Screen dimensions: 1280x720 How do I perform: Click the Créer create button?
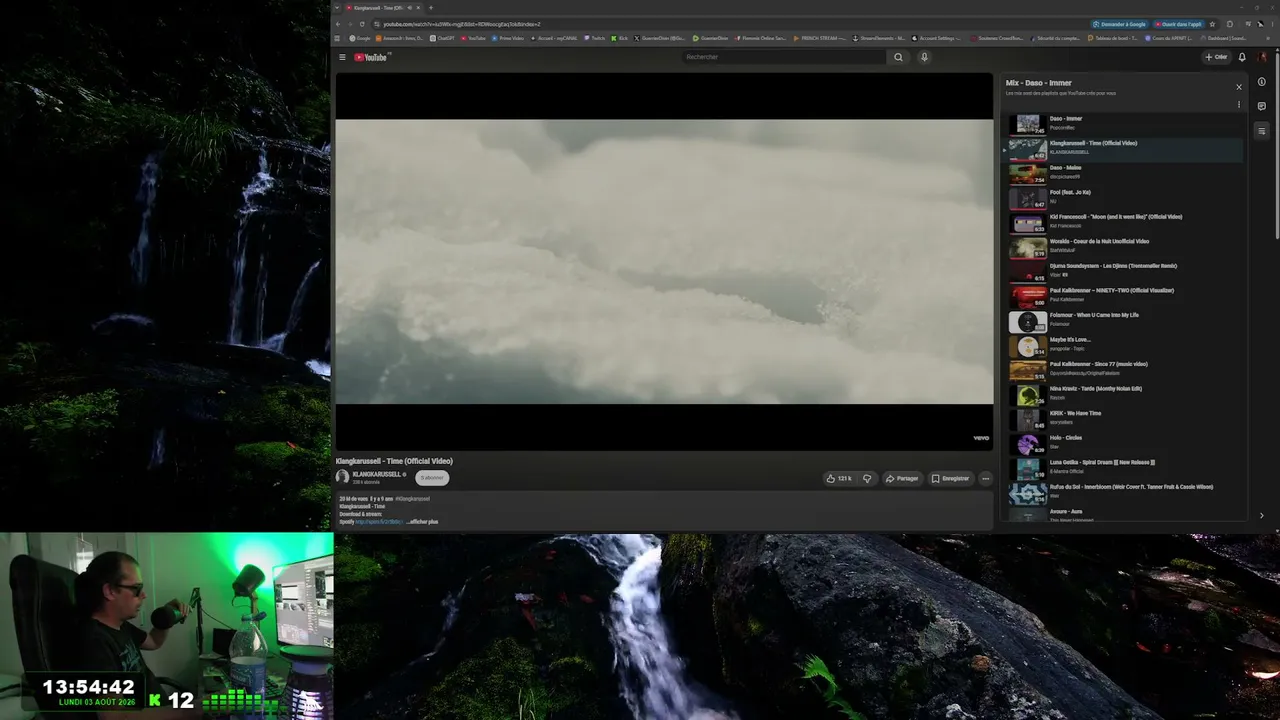(1216, 57)
